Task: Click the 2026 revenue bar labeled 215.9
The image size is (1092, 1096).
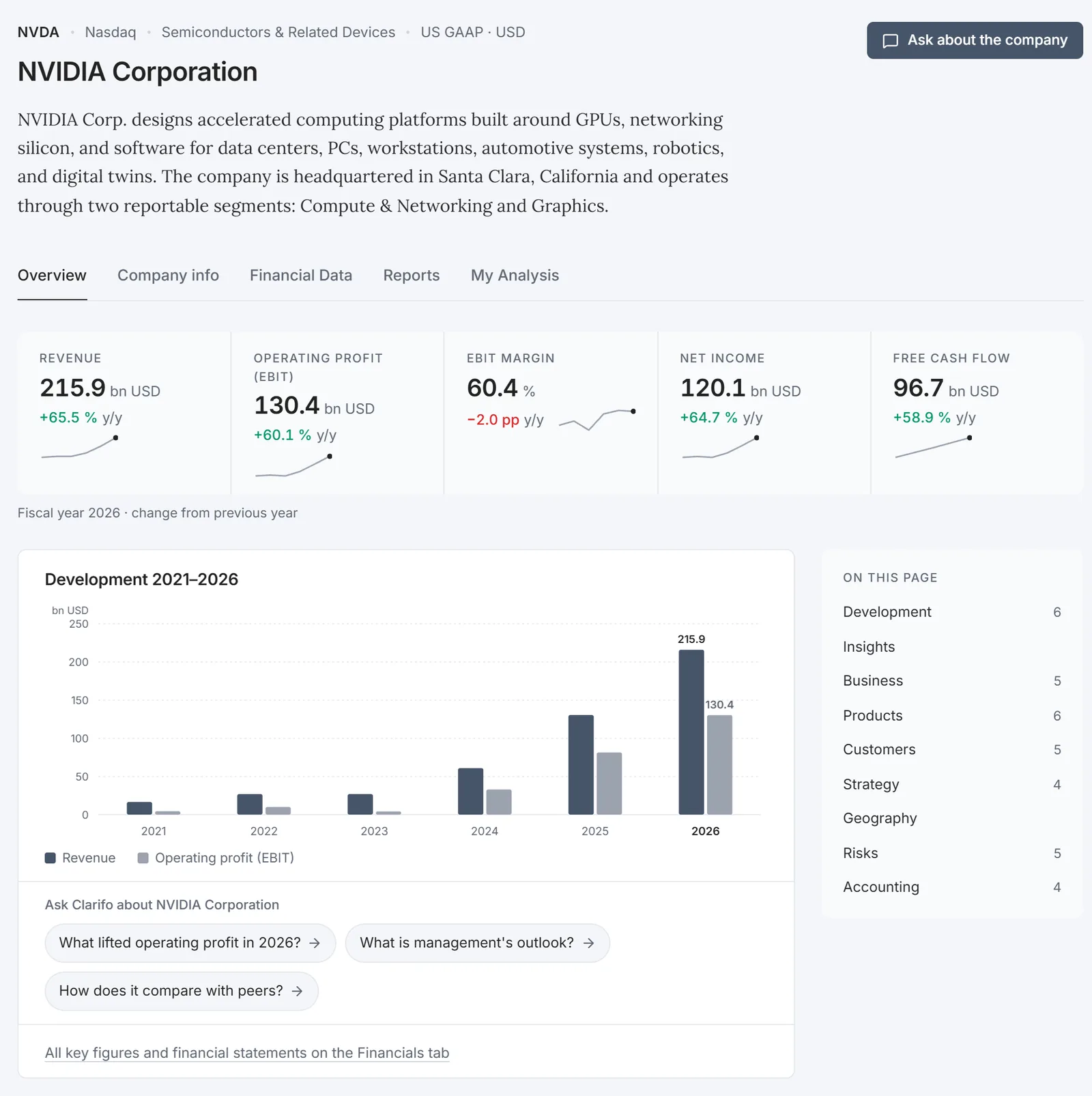Action: (x=691, y=732)
